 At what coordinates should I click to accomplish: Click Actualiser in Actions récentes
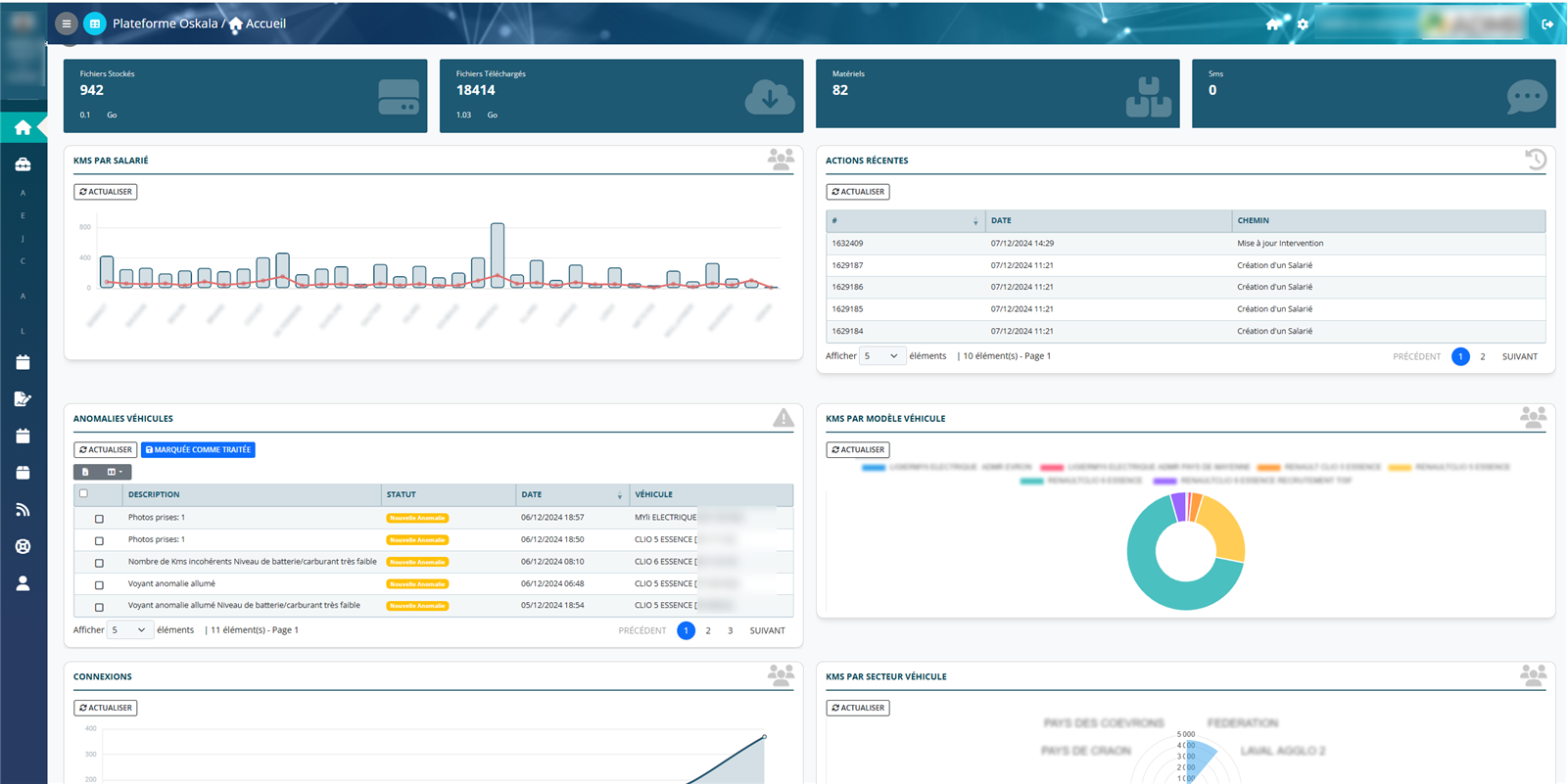click(x=858, y=192)
